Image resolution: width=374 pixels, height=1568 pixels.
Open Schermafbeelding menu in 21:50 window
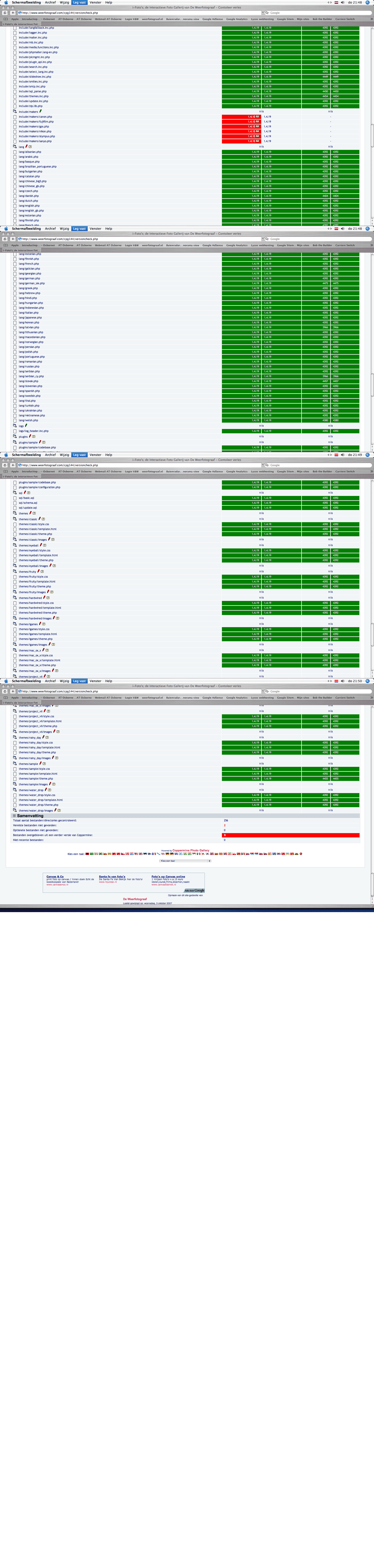point(26,681)
